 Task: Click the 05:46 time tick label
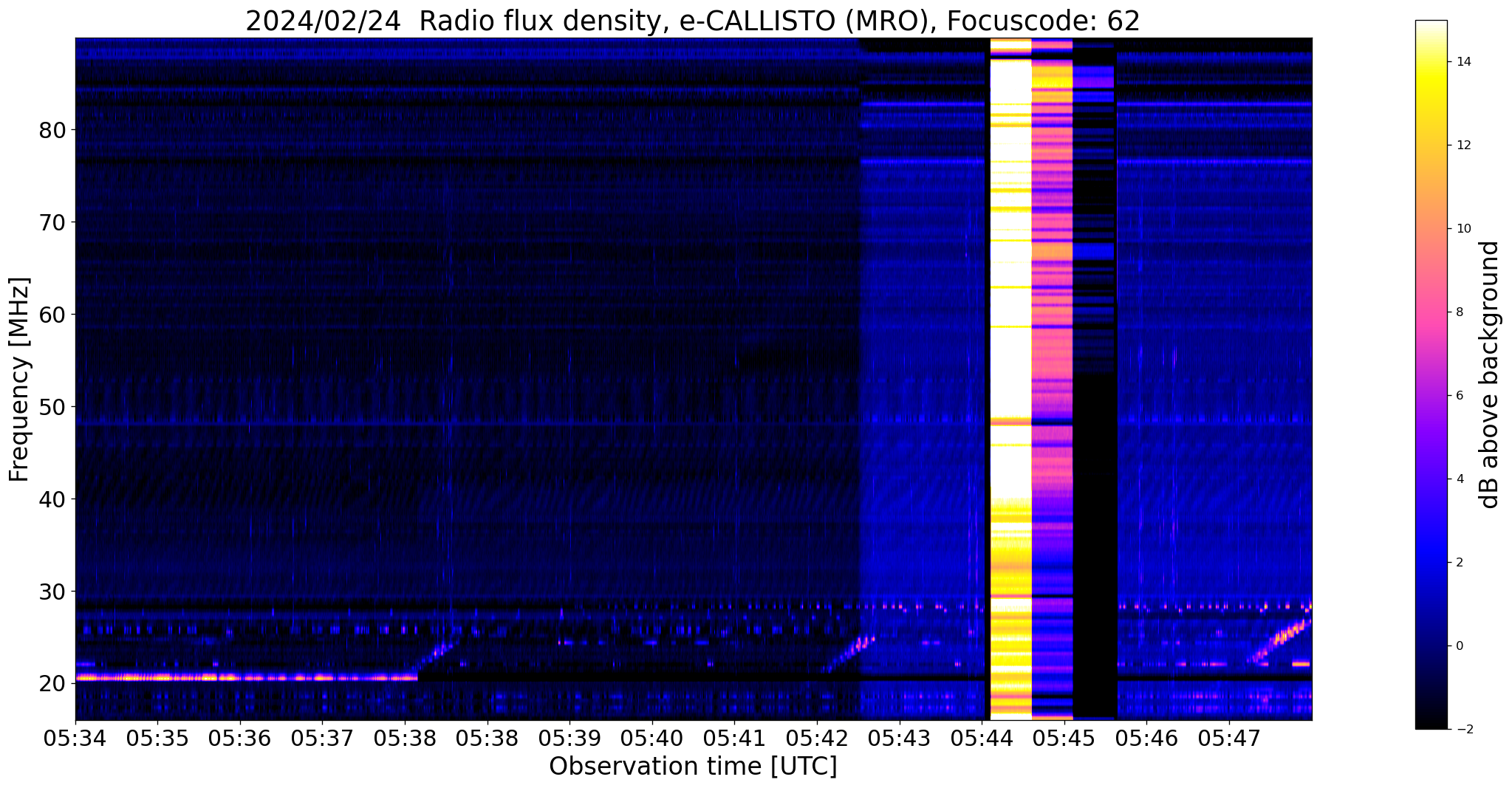click(x=1147, y=738)
